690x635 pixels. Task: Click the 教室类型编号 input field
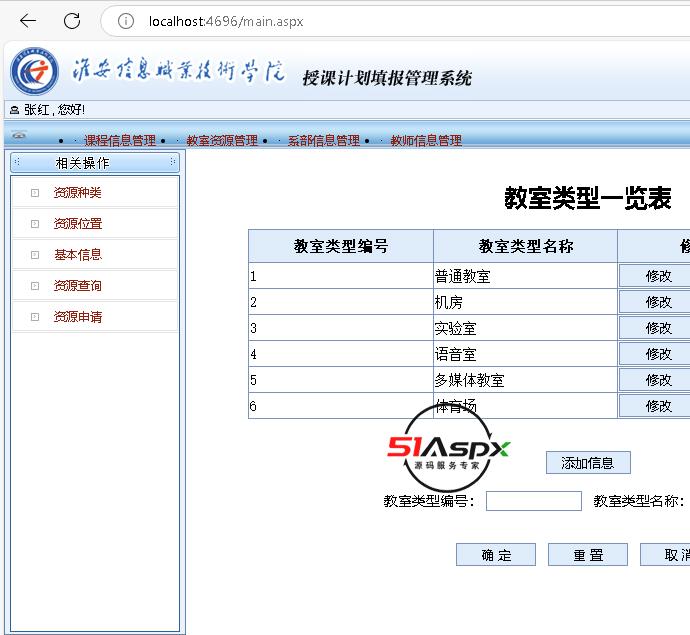[x=533, y=501]
